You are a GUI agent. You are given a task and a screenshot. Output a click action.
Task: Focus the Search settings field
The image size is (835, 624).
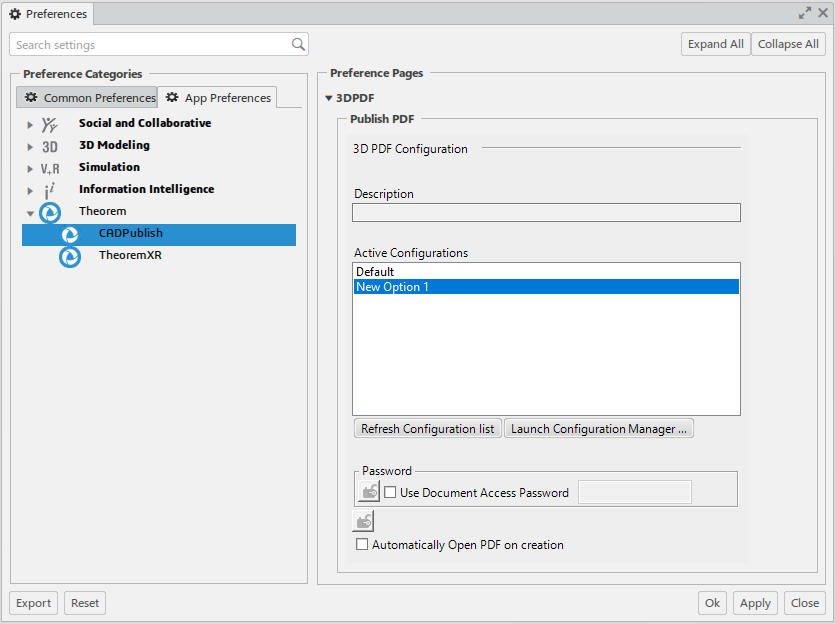click(159, 45)
